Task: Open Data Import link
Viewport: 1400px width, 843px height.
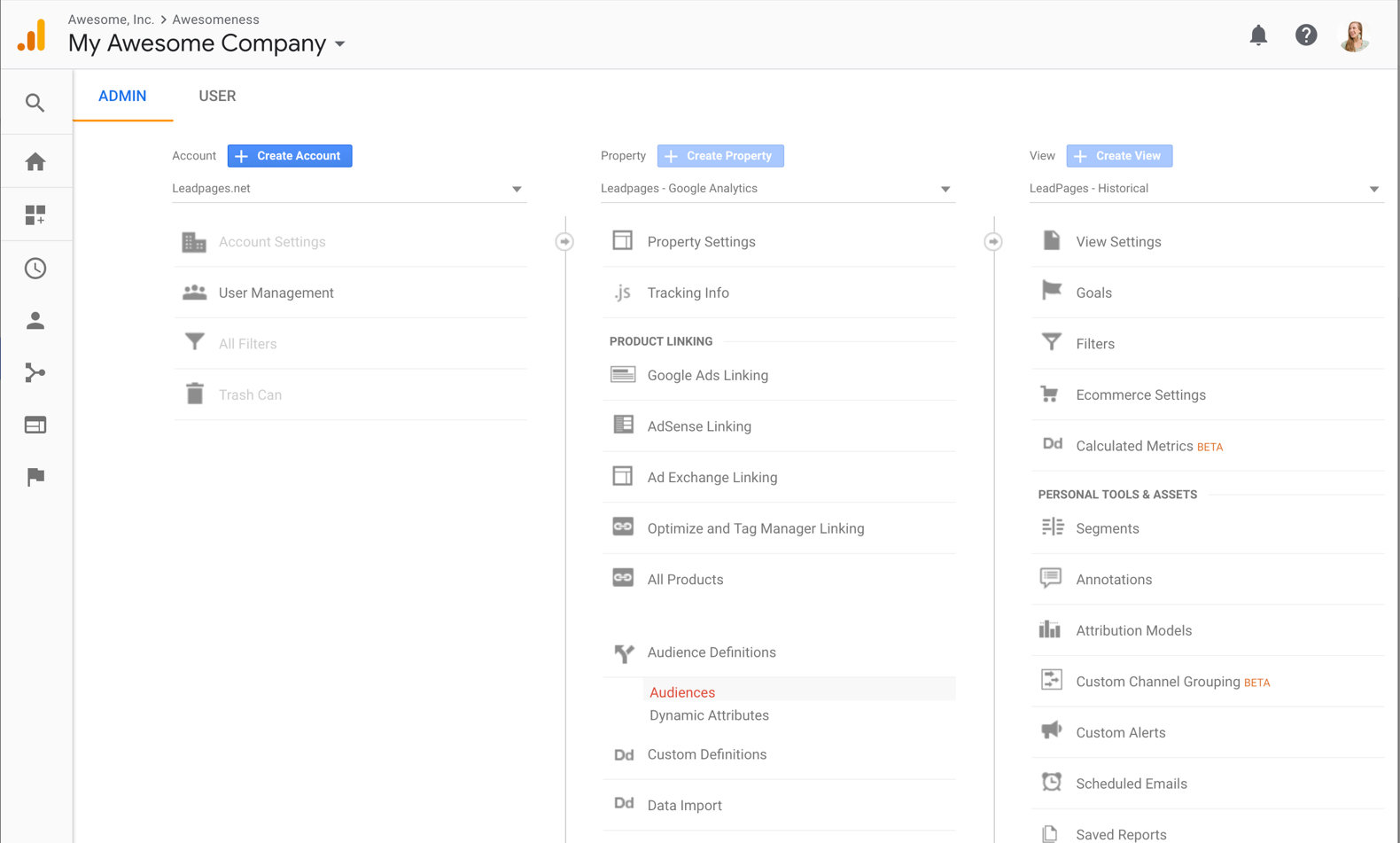Action: [x=685, y=806]
